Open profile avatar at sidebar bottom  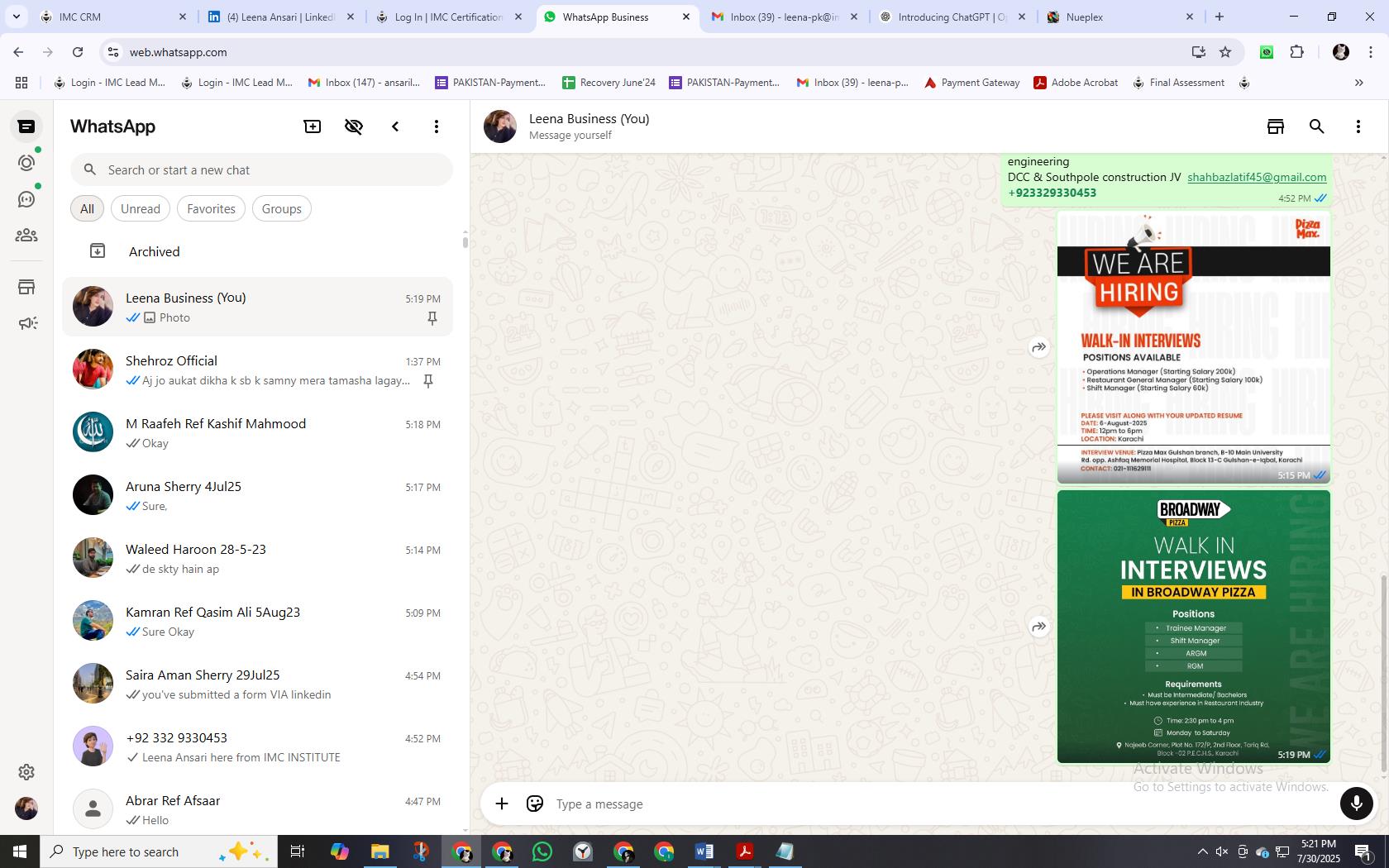click(x=26, y=808)
